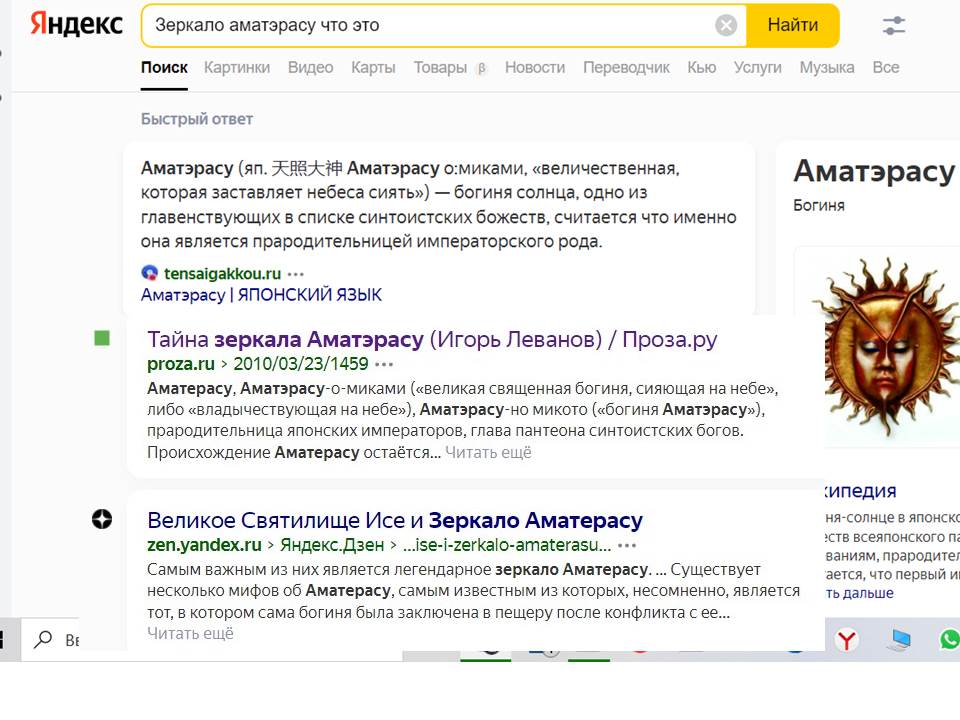Open WhatsApp from the taskbar

click(x=950, y=640)
